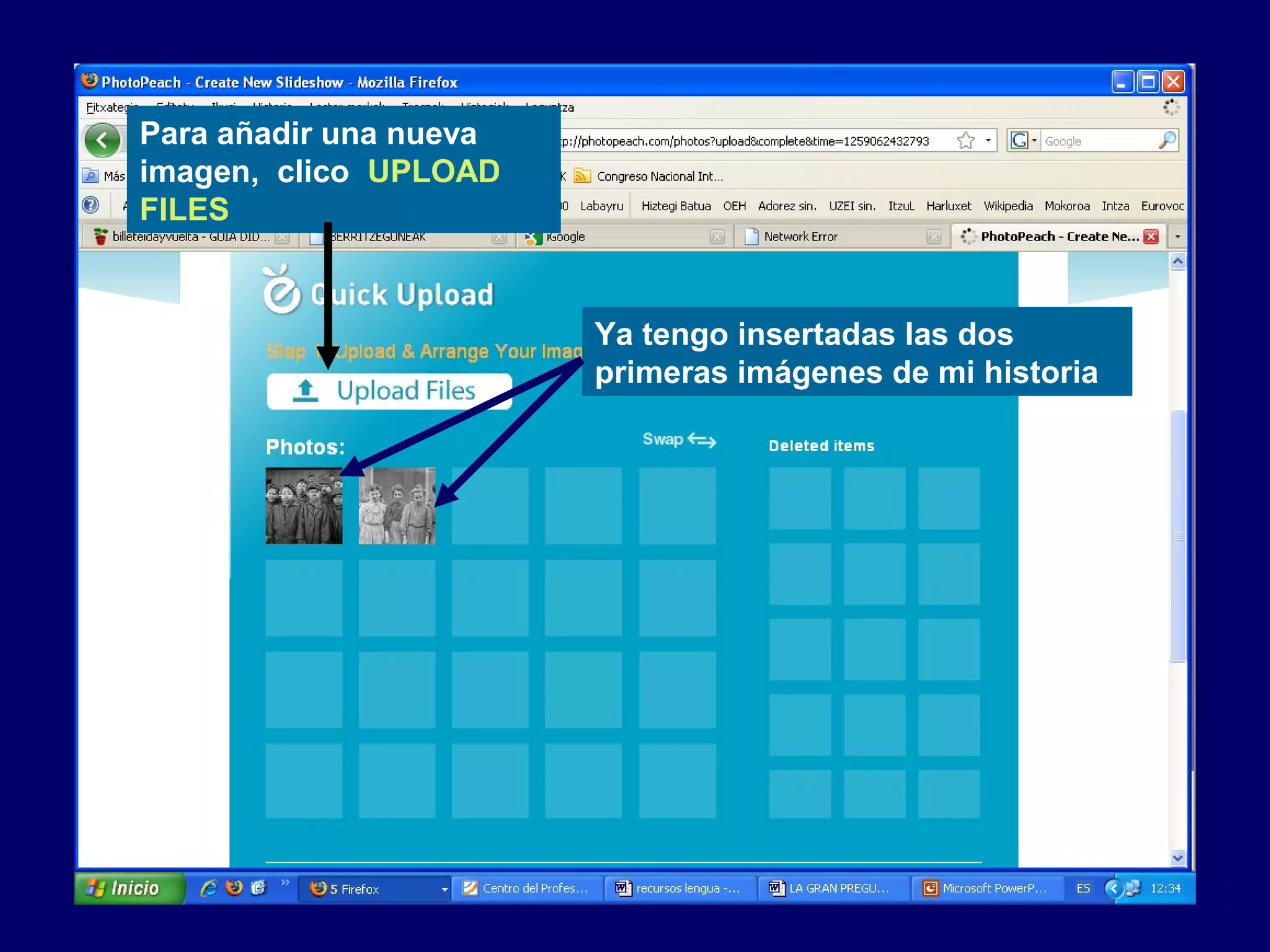Viewport: 1270px width, 952px height.
Task: Switch to Centro del Profes... taskbar window
Action: click(x=528, y=889)
